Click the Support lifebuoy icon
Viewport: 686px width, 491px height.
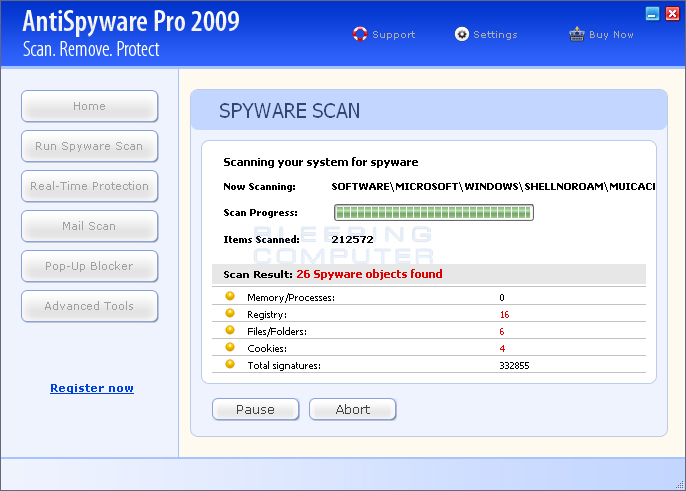click(x=360, y=34)
